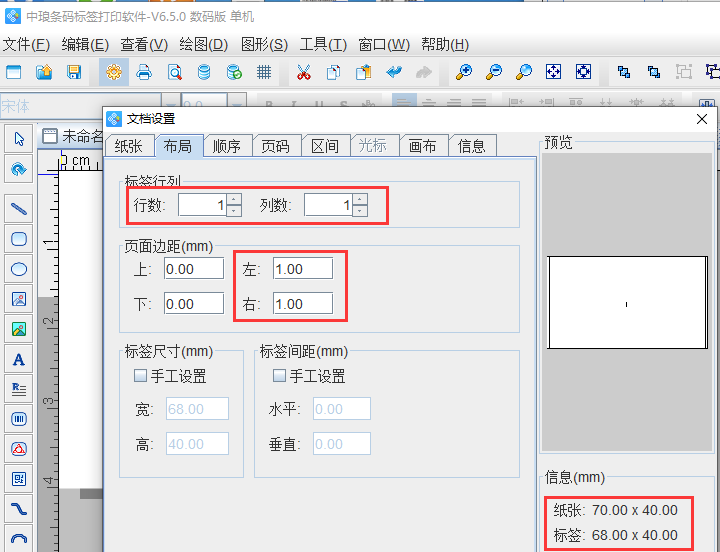Click the left margin input field
Viewport: 720px width, 552px height.
pos(302,268)
